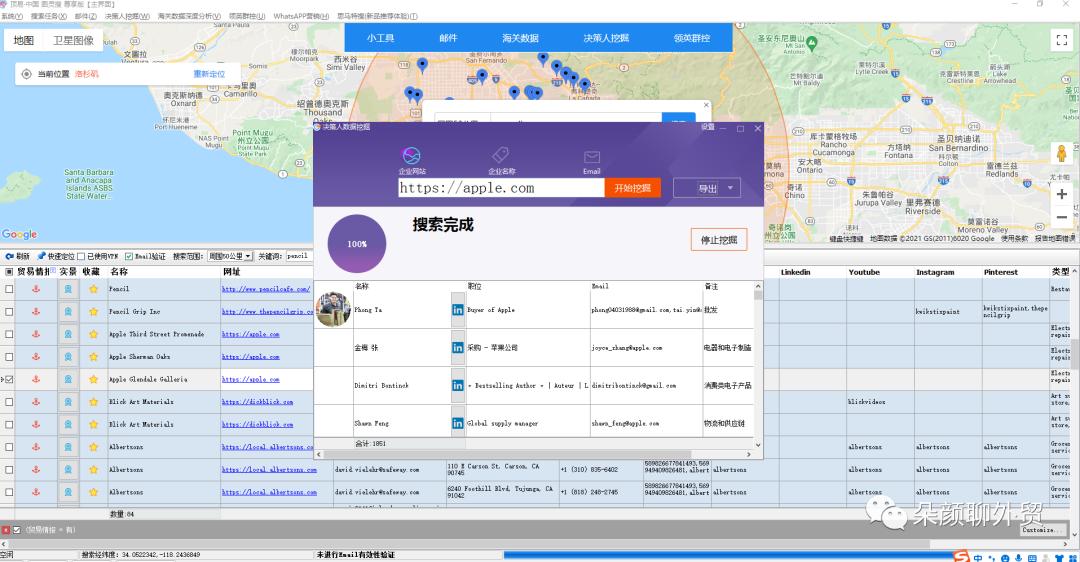
Task: Toggle the Email验证 checkbox
Action: [129, 256]
